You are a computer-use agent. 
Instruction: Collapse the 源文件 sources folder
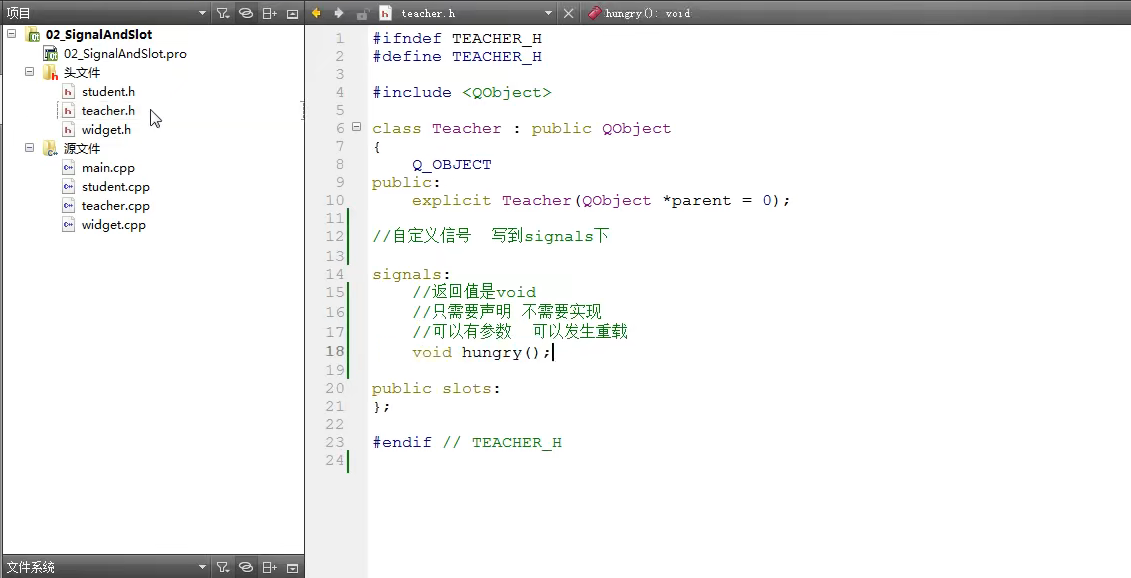(30, 148)
